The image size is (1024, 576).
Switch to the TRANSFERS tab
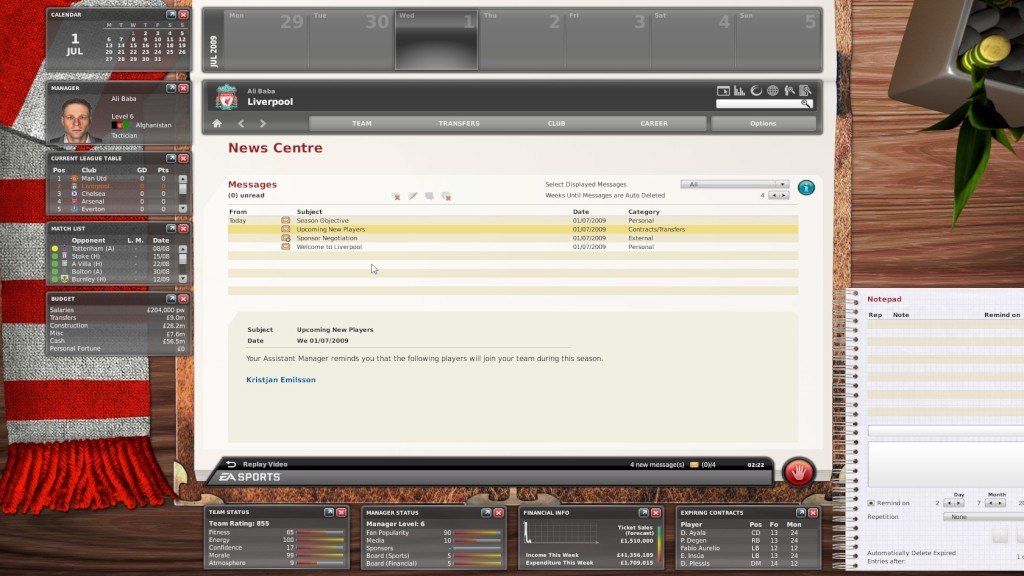pos(458,123)
